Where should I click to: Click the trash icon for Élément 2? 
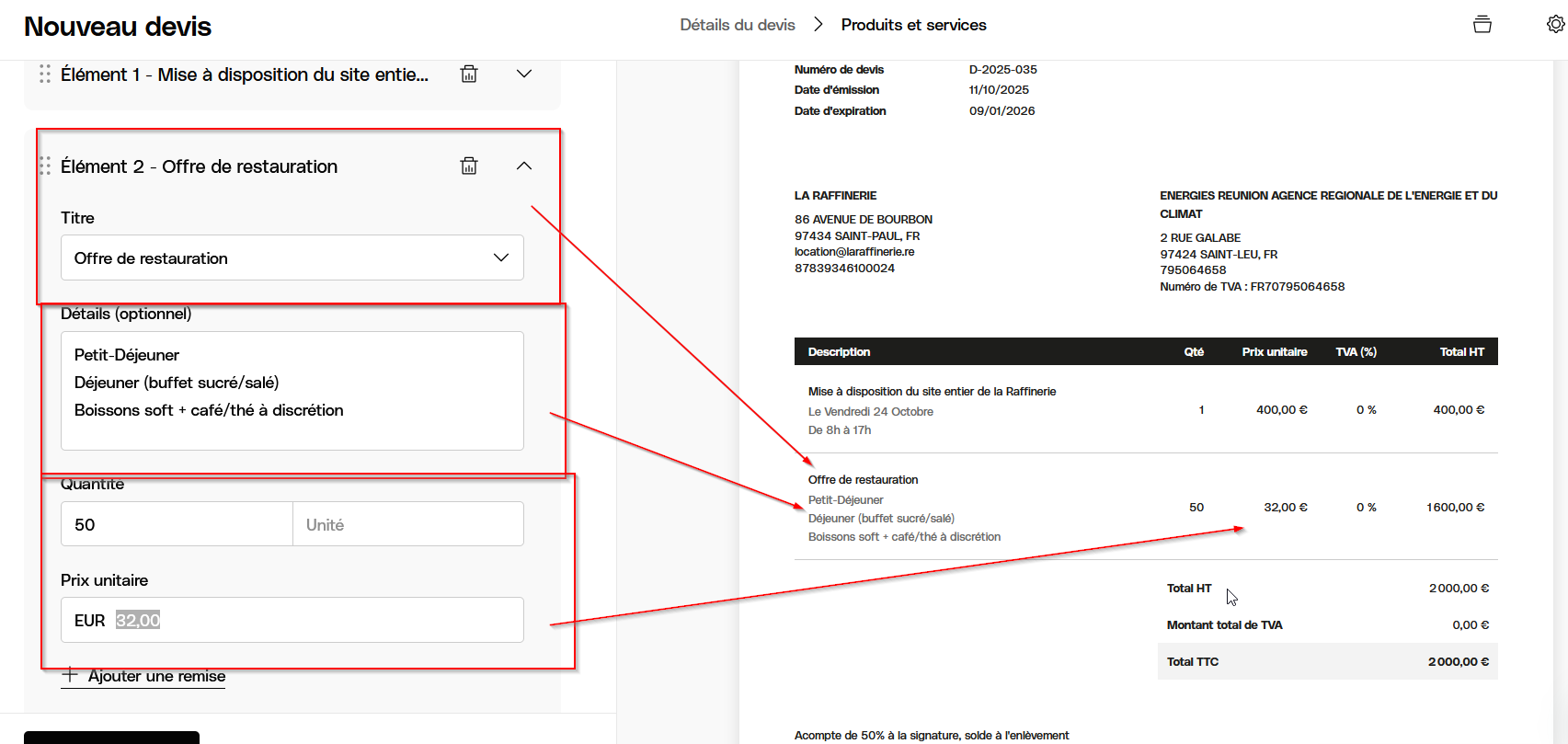tap(469, 166)
